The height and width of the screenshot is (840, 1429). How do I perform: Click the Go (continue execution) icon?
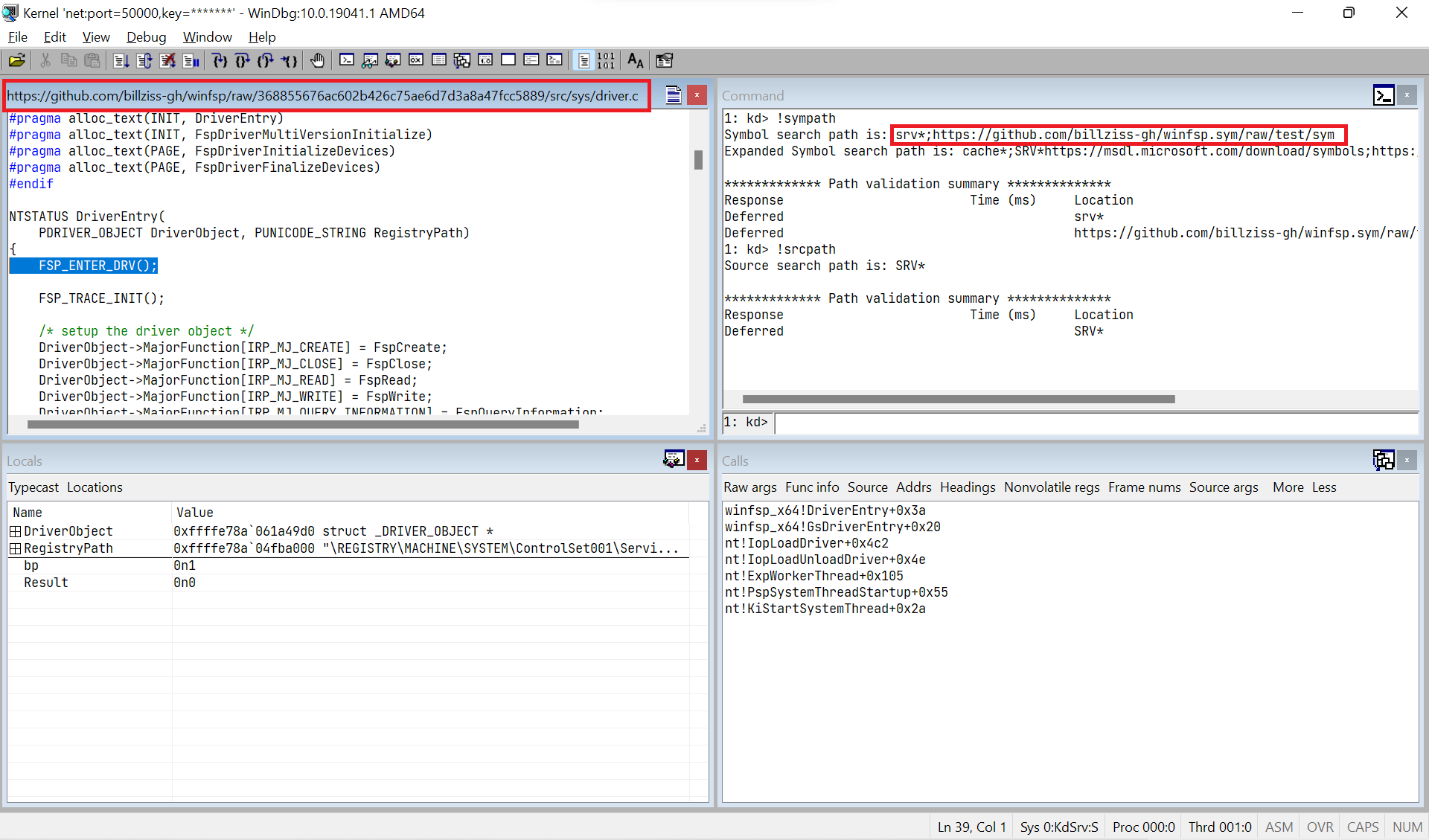point(121,60)
